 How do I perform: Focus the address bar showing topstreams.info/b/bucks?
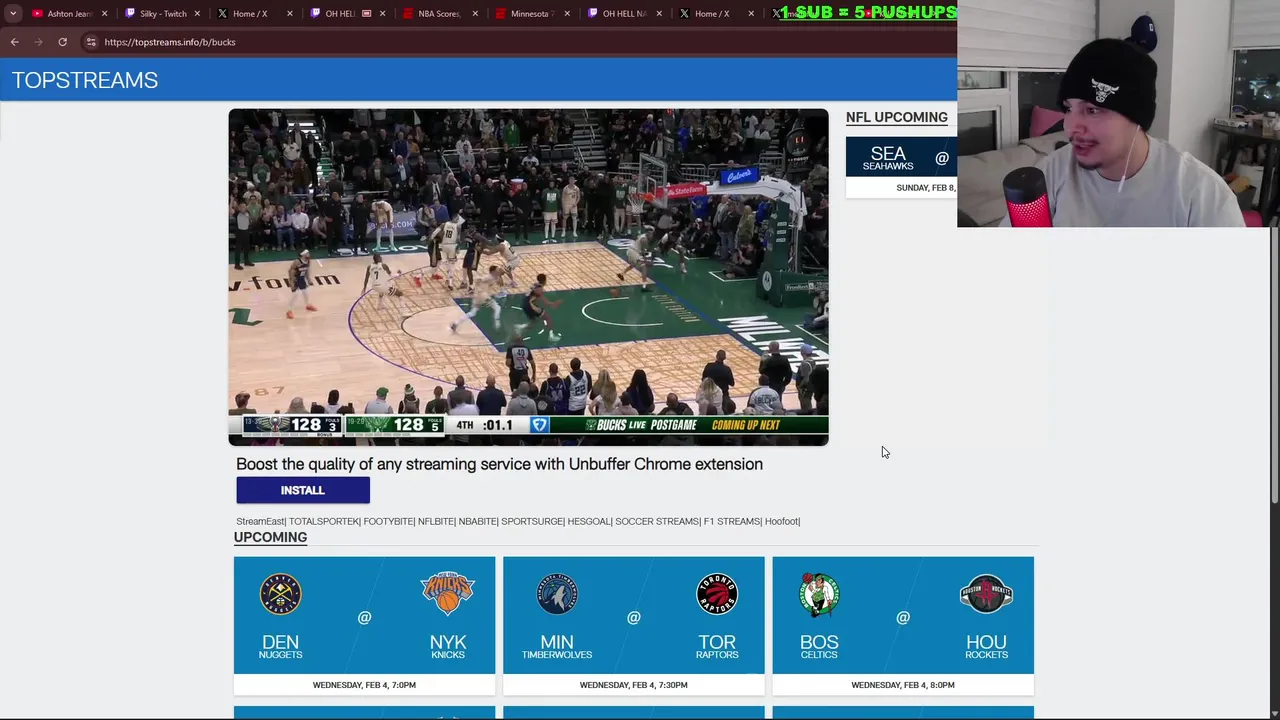520,42
